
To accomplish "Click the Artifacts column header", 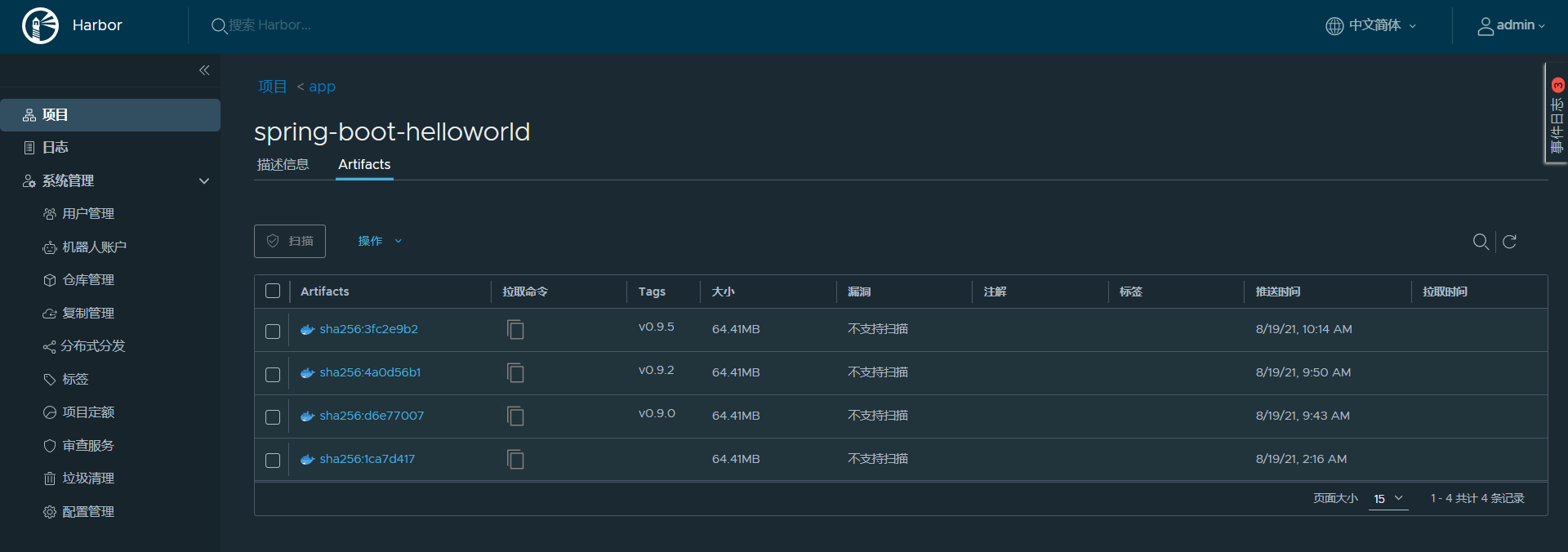I will point(324,292).
